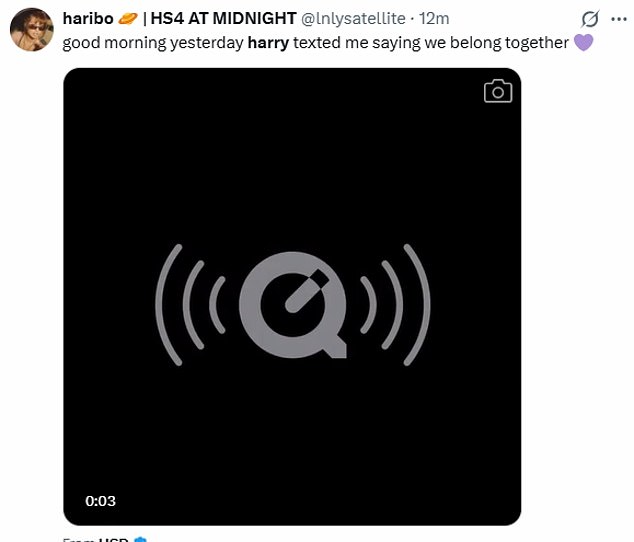Screen dimensions: 634x542
Task: Click the right sound waves graphic
Action: click(x=396, y=300)
